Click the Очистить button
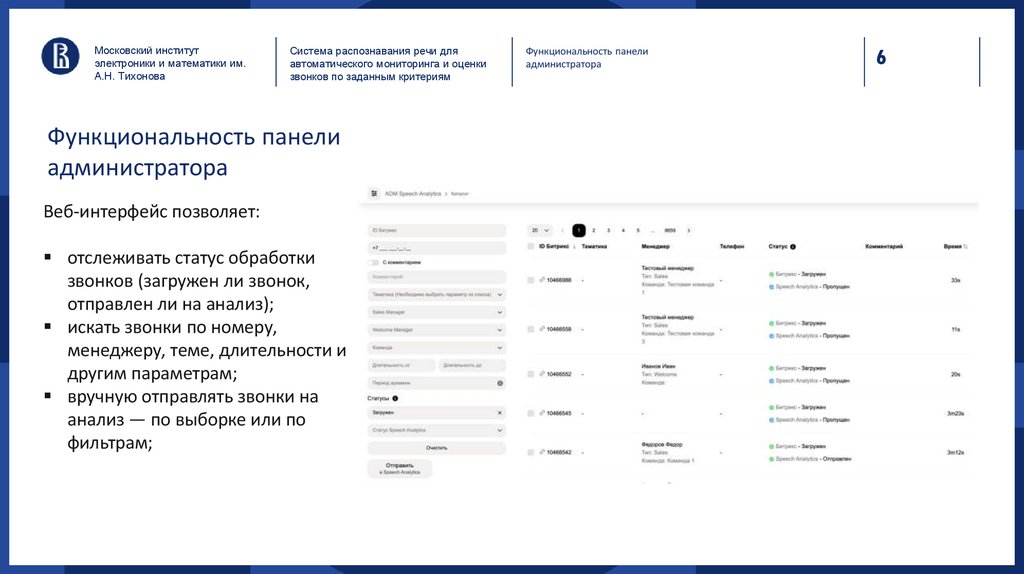This screenshot has width=1024, height=574. (436, 448)
